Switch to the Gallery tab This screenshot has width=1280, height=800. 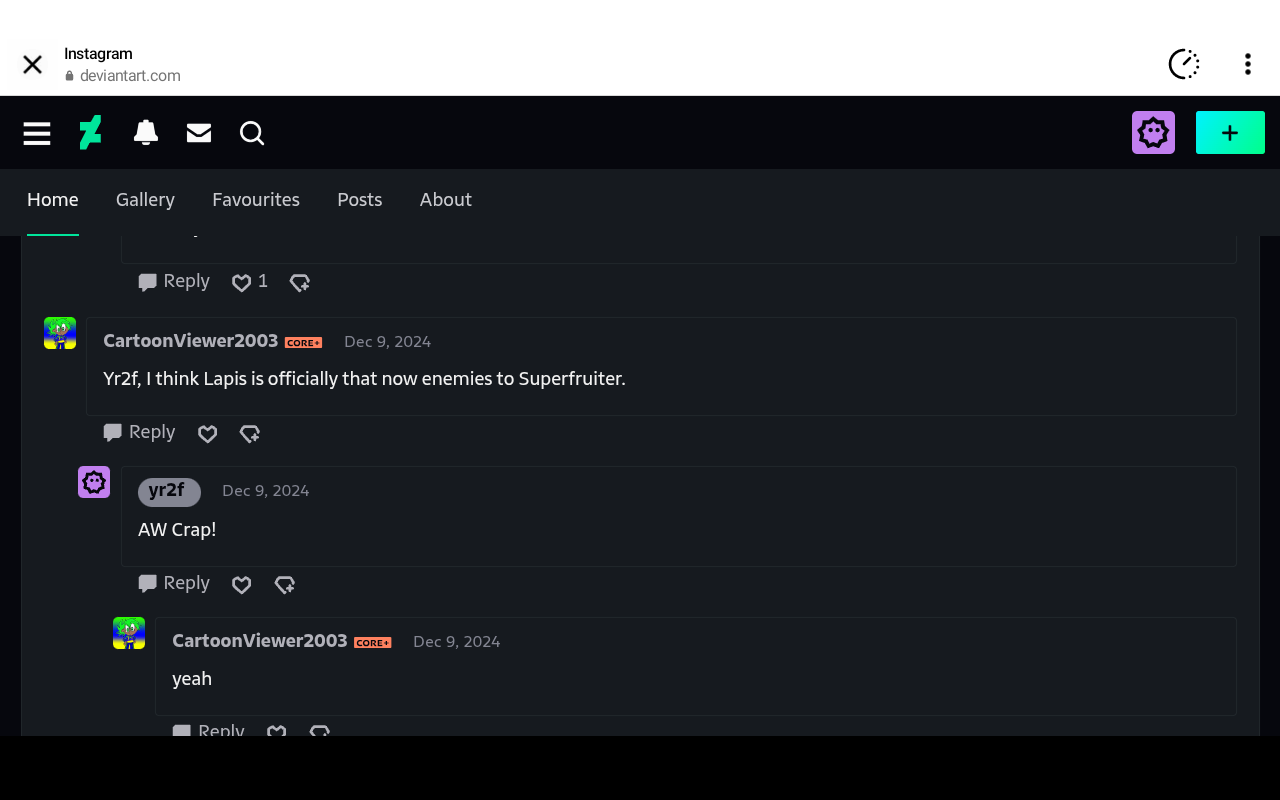point(145,200)
